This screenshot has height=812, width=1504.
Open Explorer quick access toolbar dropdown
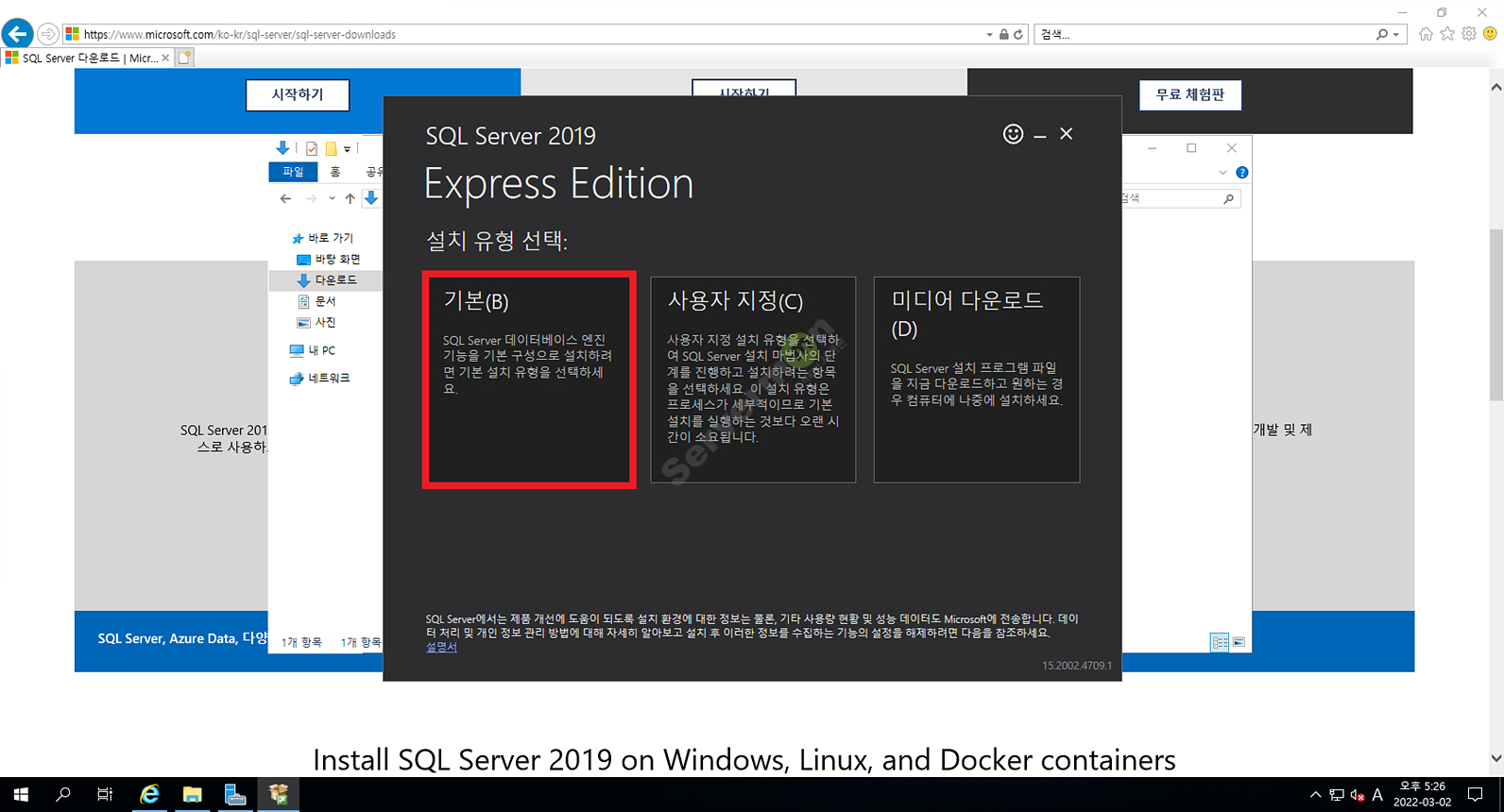tap(347, 149)
